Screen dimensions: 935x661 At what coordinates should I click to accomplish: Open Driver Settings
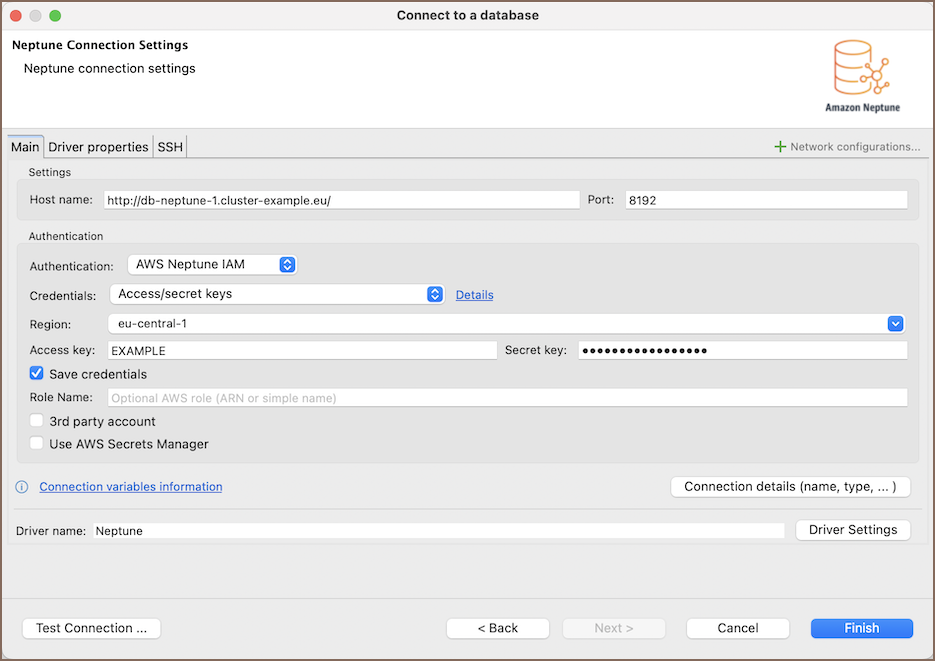pyautogui.click(x=852, y=530)
